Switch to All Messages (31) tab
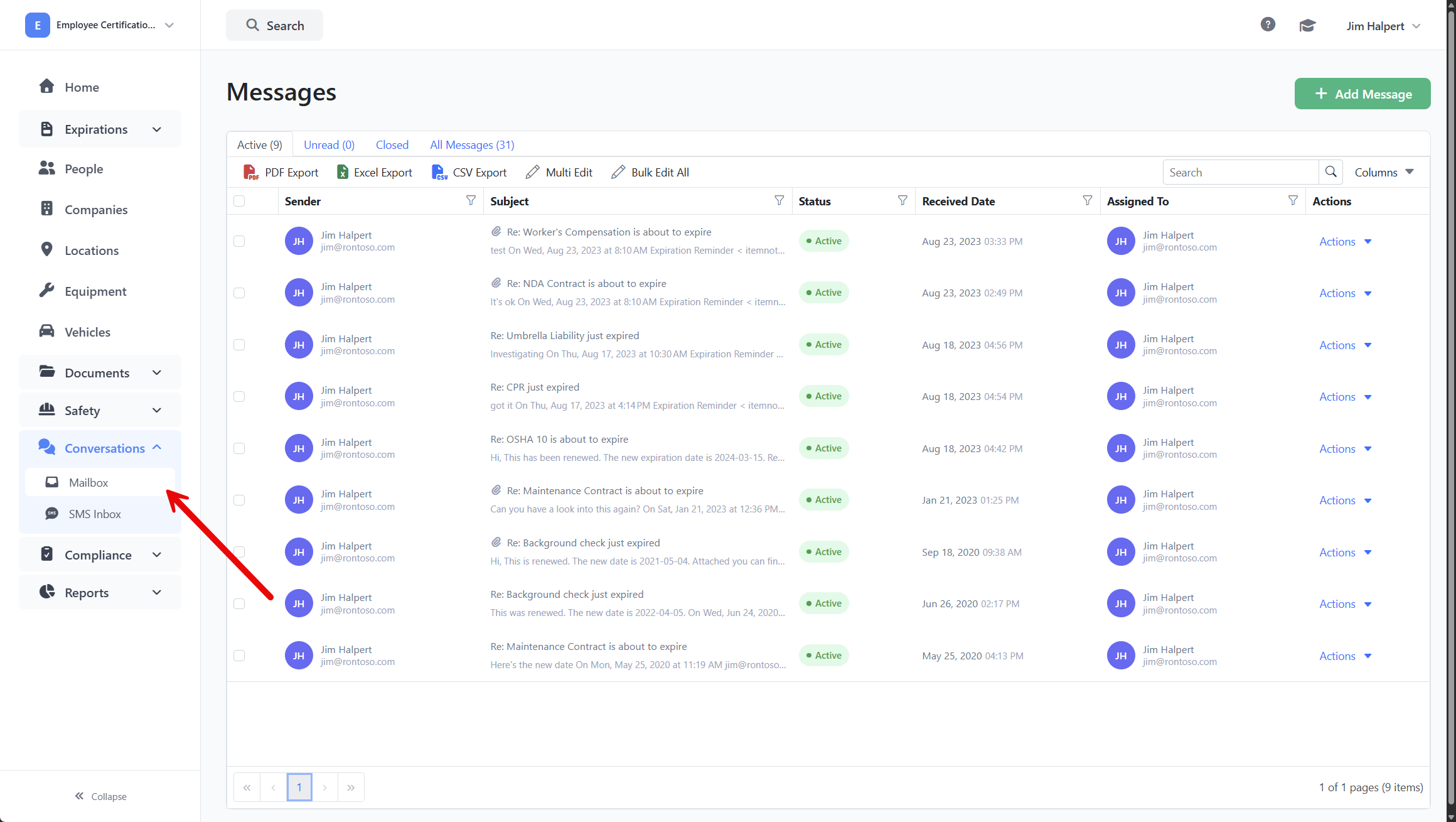Screen dimensions: 1456x822 [x=472, y=145]
